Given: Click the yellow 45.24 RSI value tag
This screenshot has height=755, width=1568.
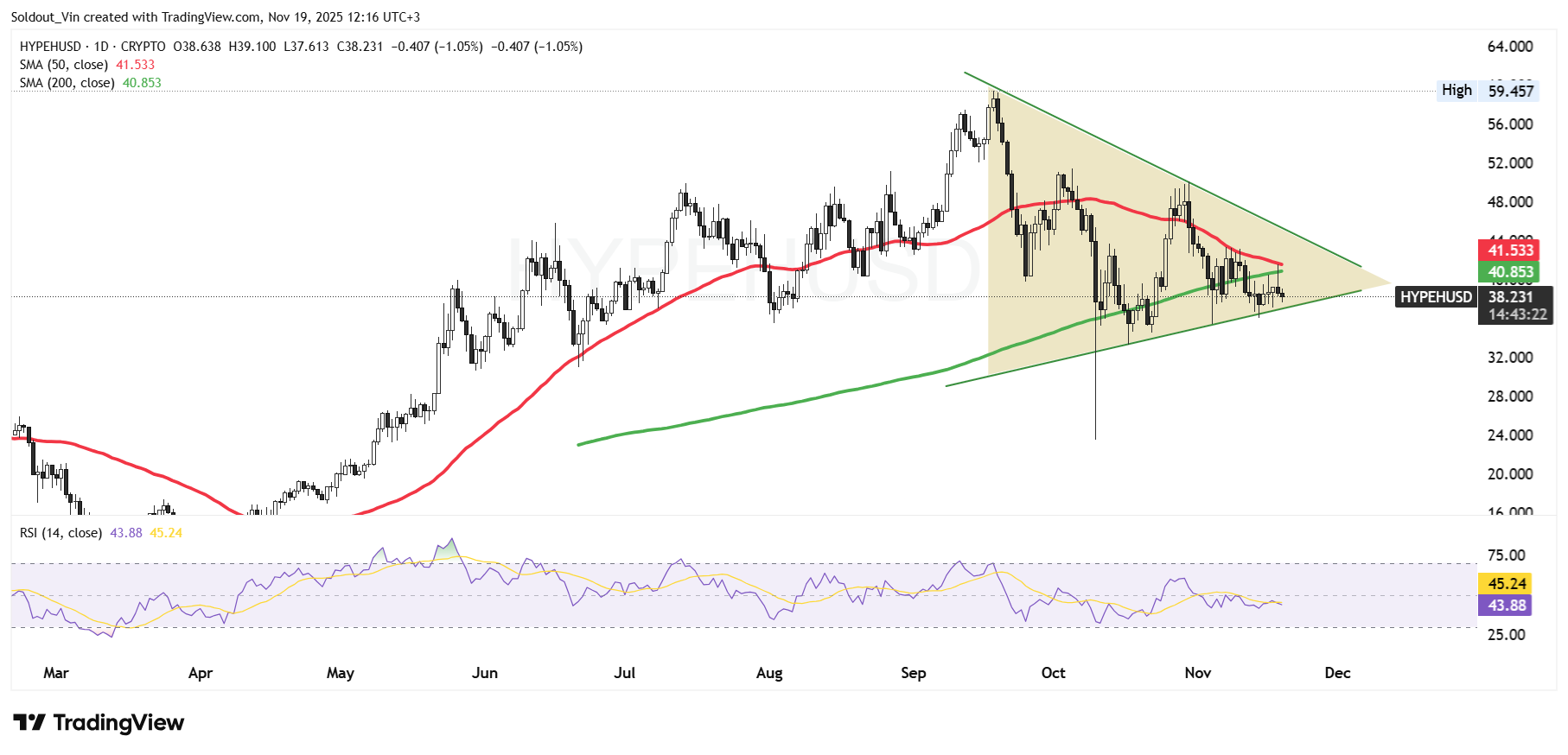Looking at the screenshot, I should click(x=1507, y=584).
